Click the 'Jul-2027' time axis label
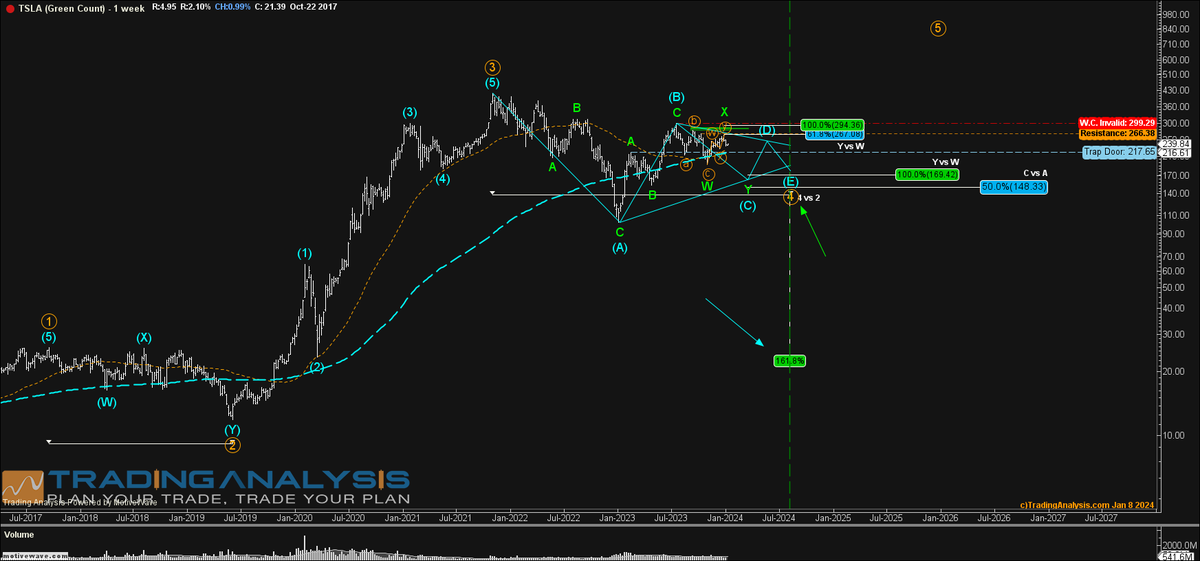Viewport: 1200px width, 561px height. click(x=1101, y=518)
